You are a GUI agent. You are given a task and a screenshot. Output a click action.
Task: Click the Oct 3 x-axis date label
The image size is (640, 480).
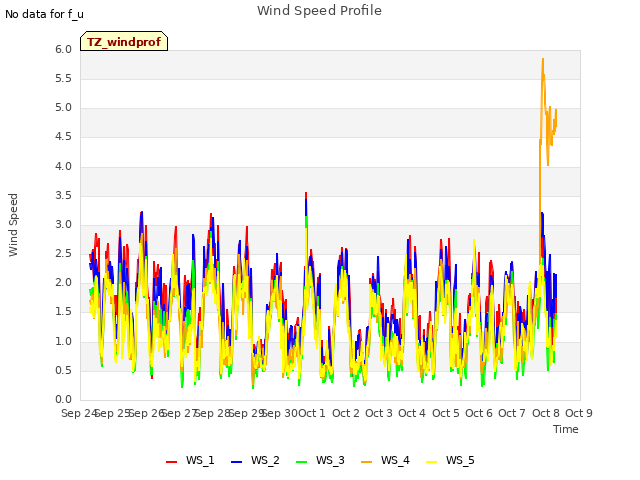[379, 413]
